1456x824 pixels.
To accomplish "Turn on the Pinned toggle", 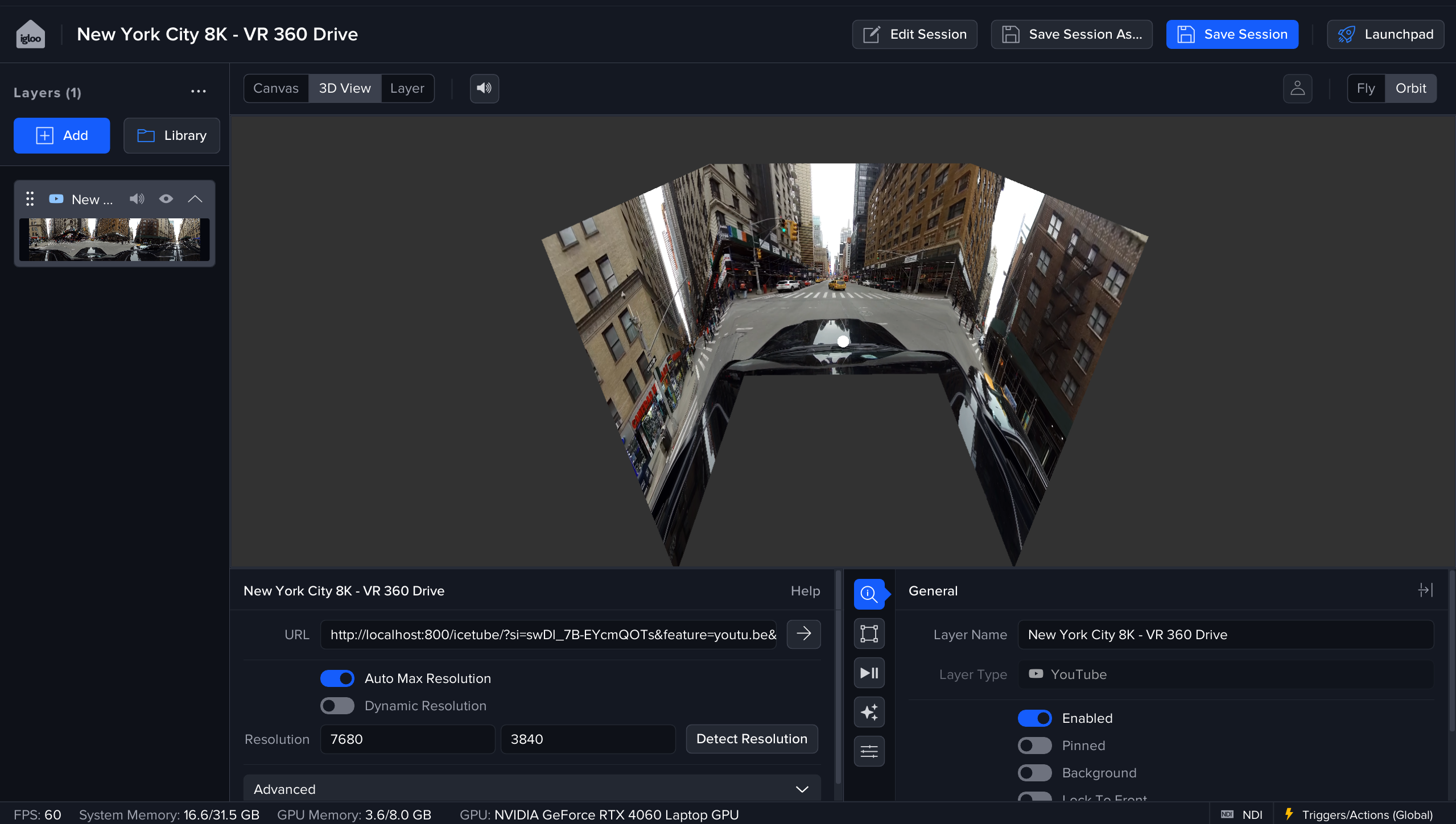I will pos(1034,746).
